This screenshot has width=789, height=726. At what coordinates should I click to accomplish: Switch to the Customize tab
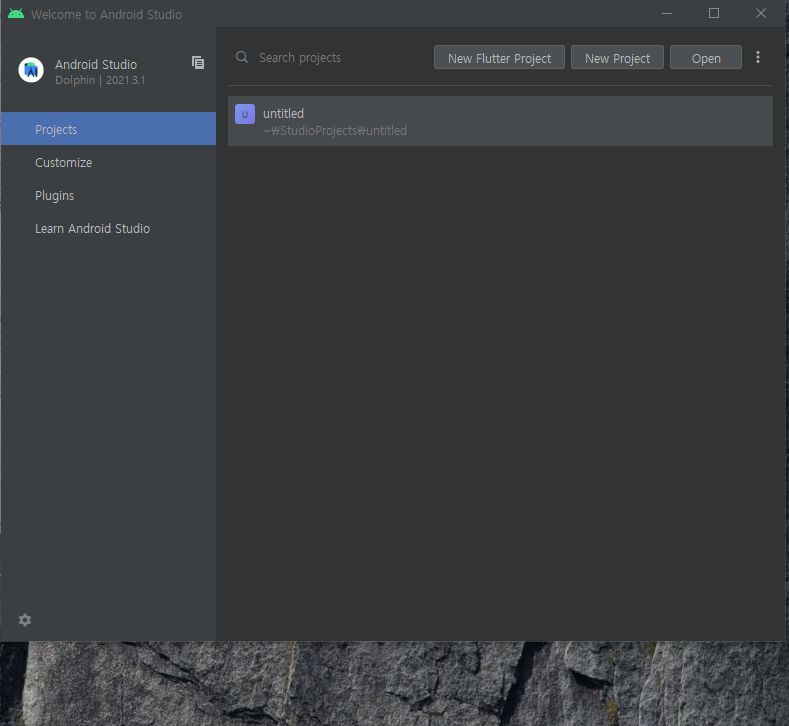tap(108, 163)
